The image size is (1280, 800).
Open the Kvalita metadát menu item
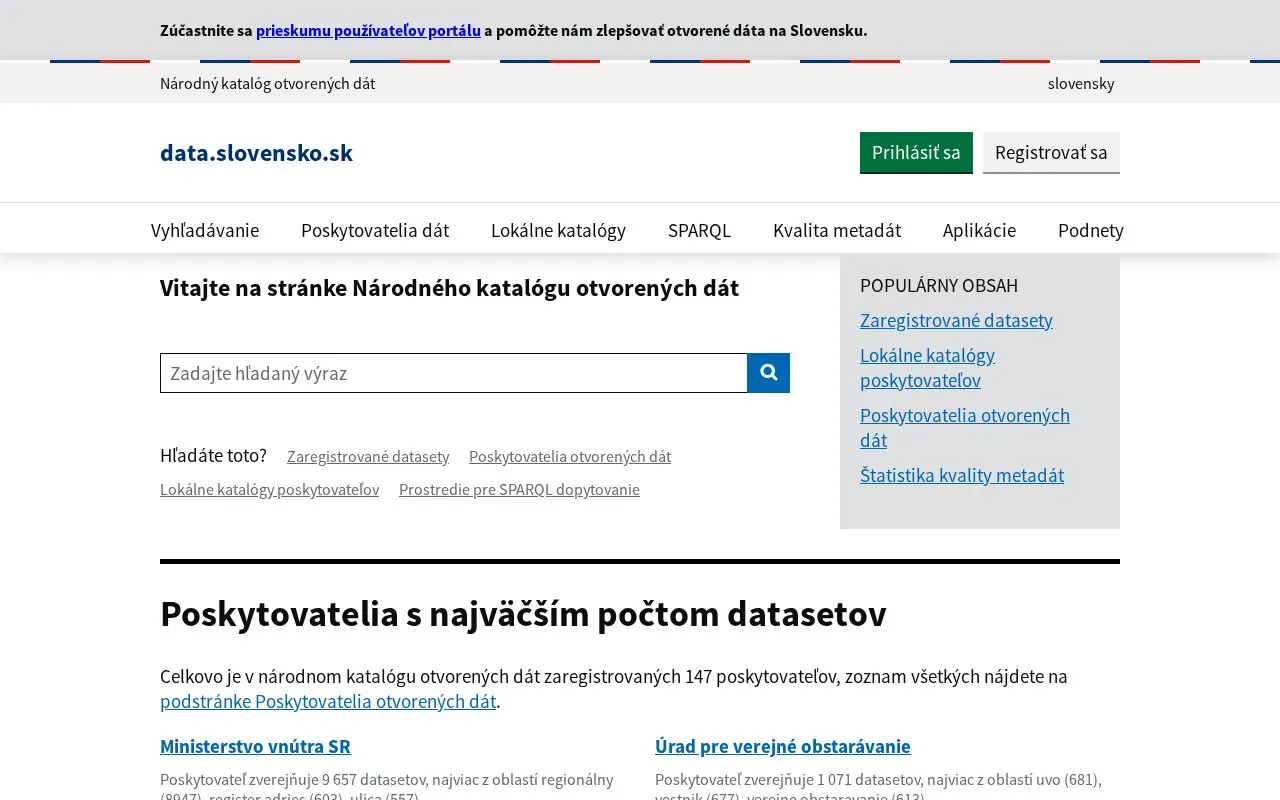tap(837, 230)
